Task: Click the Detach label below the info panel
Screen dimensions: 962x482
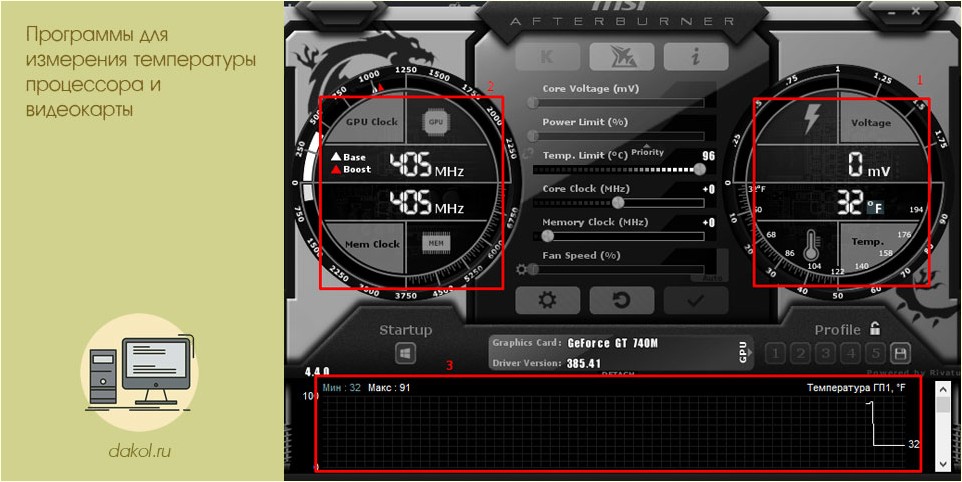Action: 618,373
